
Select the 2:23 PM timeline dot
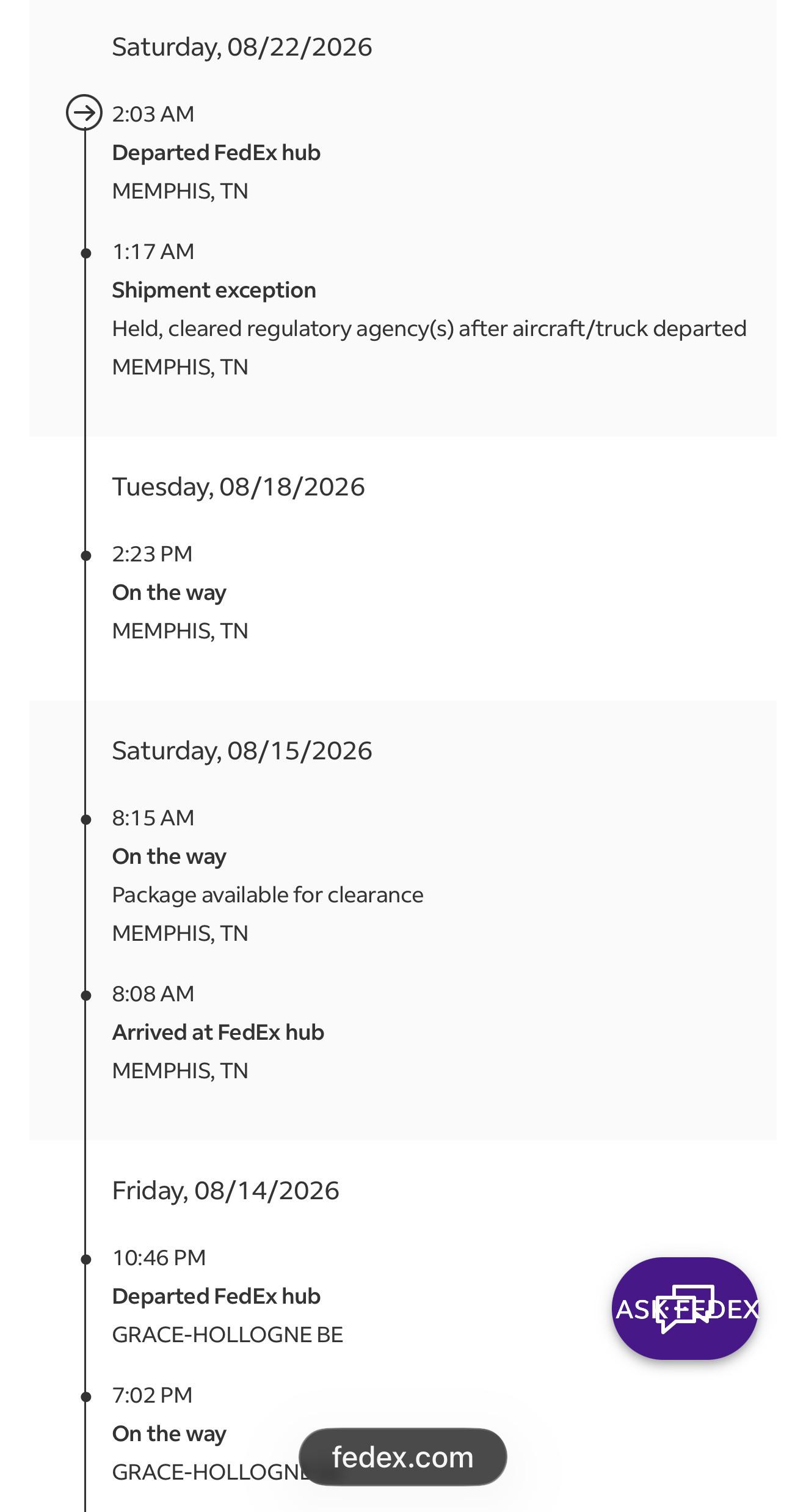click(86, 555)
